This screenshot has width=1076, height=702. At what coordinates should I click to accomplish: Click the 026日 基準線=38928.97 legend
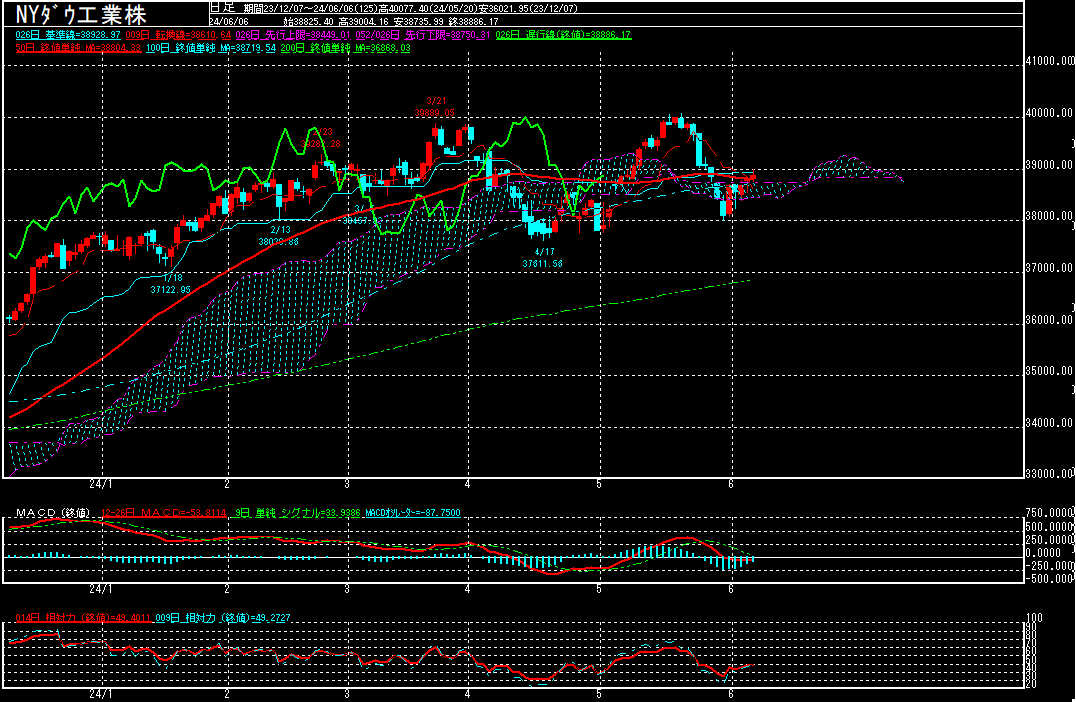[x=68, y=34]
